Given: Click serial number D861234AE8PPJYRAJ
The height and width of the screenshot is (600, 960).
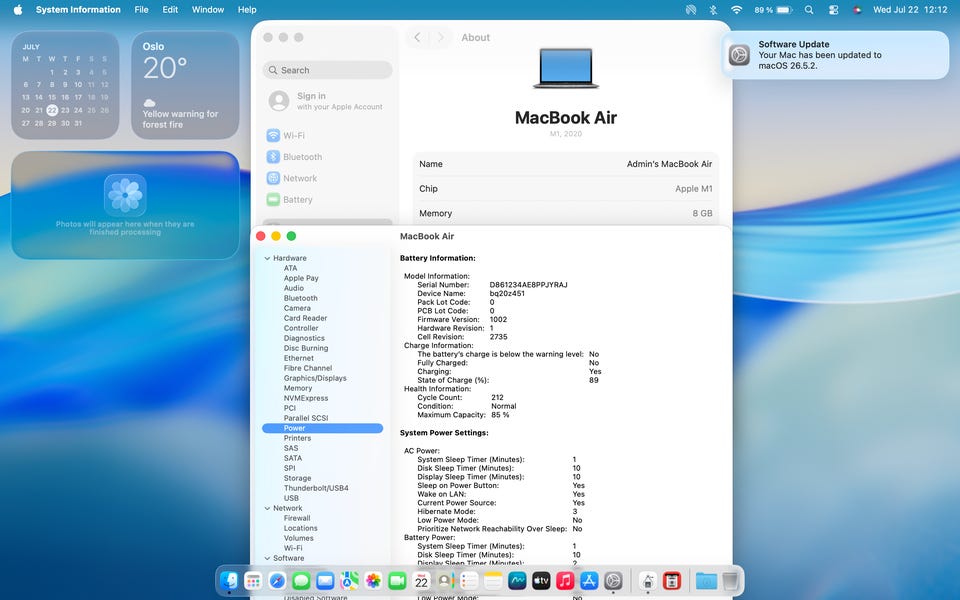Looking at the screenshot, I should pyautogui.click(x=528, y=285).
